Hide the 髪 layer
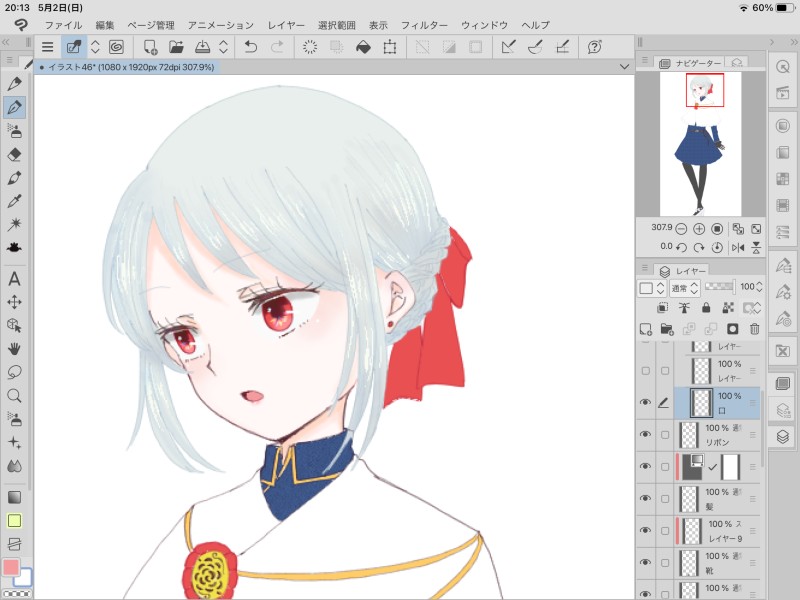 point(645,498)
